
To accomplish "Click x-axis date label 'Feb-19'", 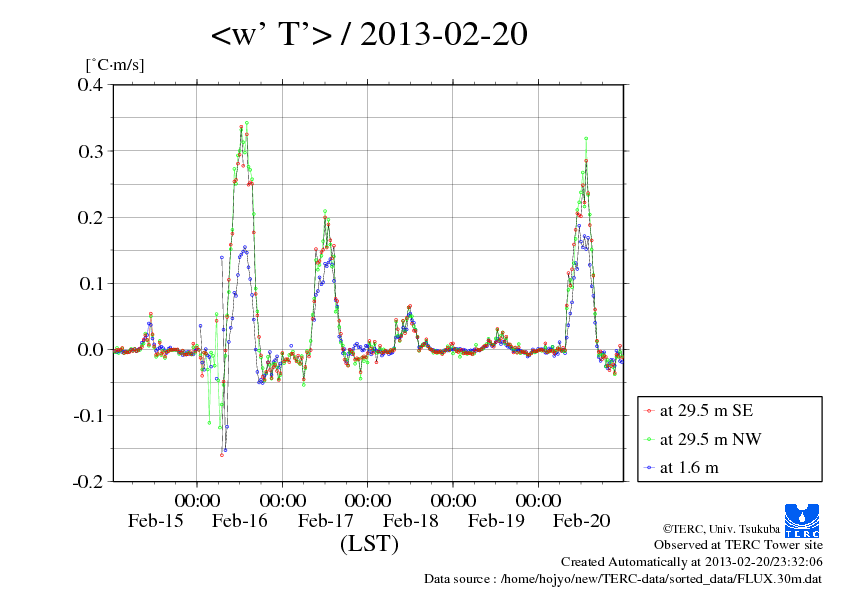I will (x=496, y=520).
